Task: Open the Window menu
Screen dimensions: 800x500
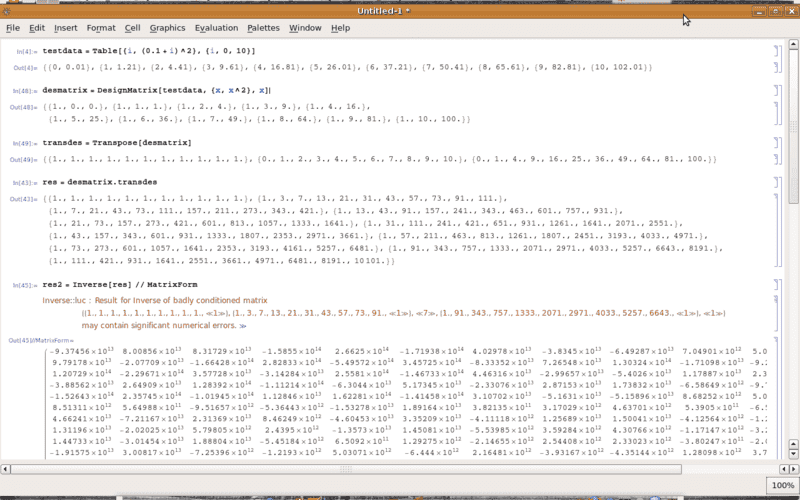Action: tap(305, 28)
